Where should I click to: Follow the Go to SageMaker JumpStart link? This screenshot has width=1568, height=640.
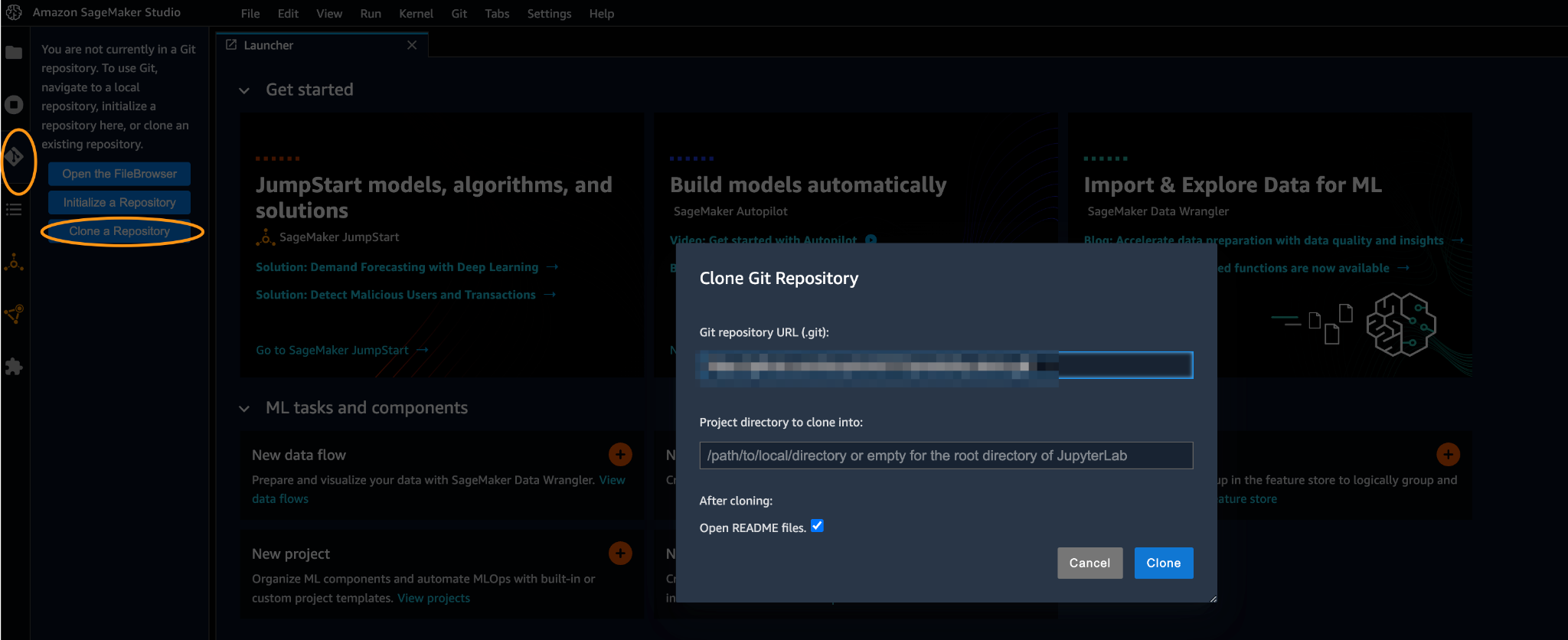(332, 350)
